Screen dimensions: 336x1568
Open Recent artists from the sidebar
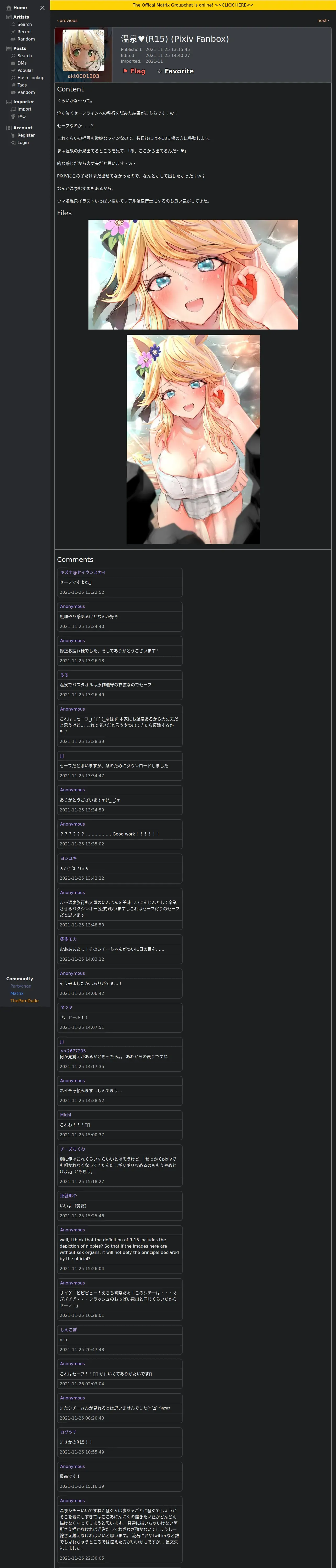[x=24, y=32]
